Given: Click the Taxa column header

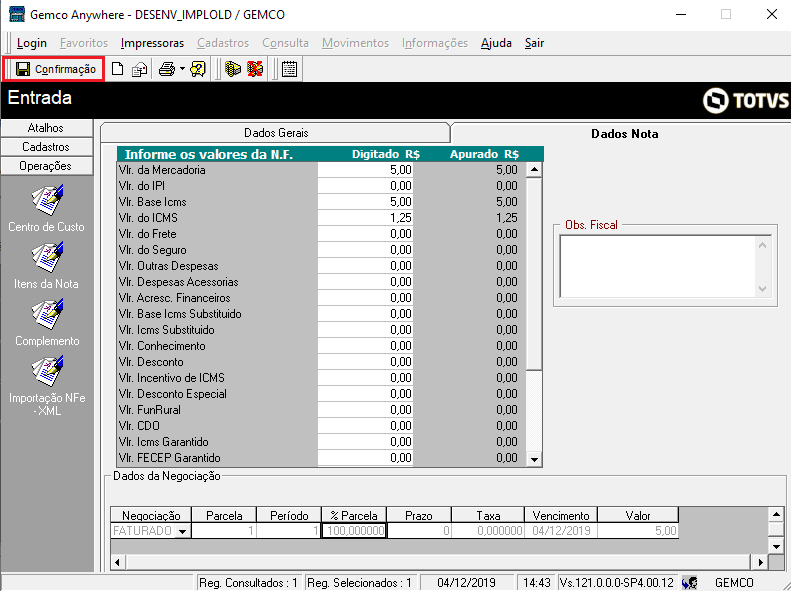Looking at the screenshot, I should tap(488, 515).
